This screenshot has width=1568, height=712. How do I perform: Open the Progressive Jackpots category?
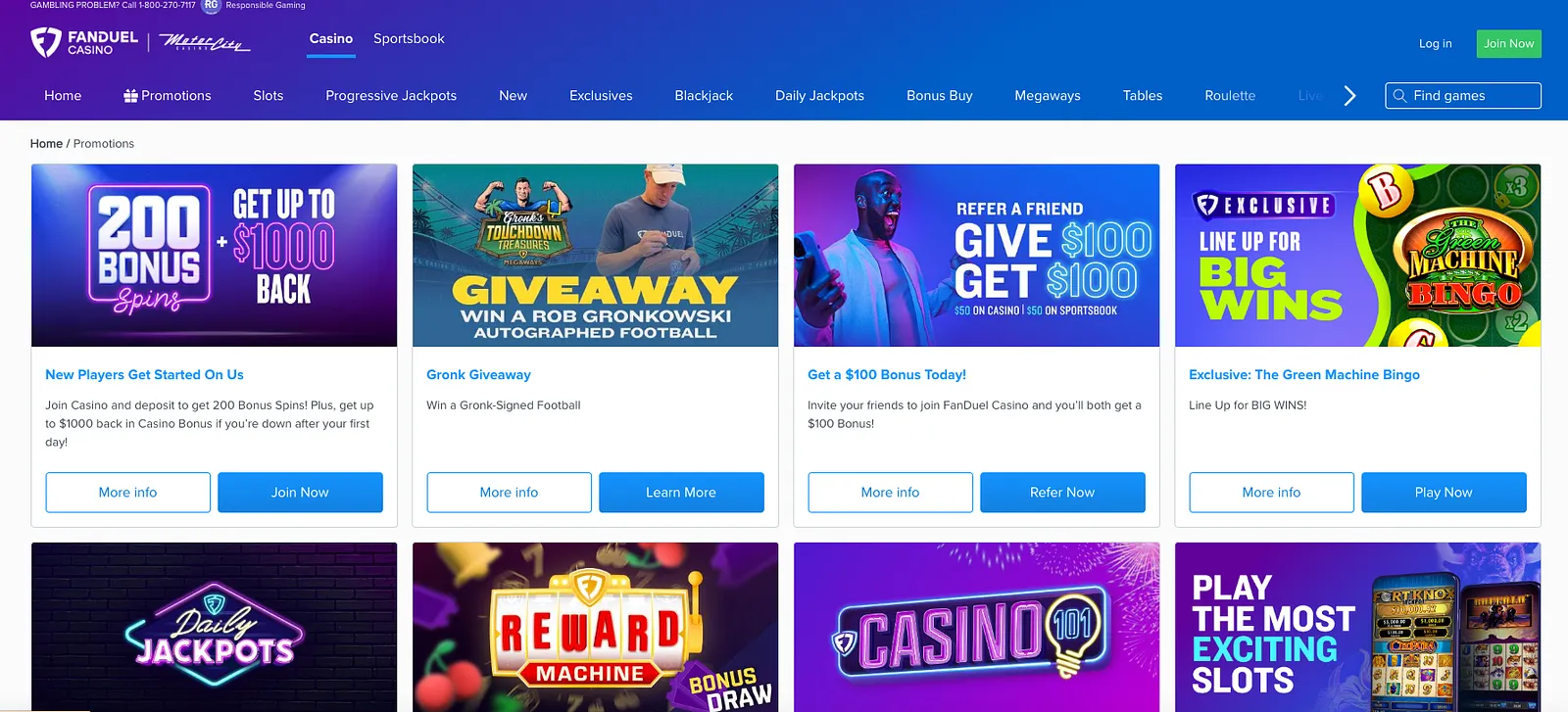[391, 96]
